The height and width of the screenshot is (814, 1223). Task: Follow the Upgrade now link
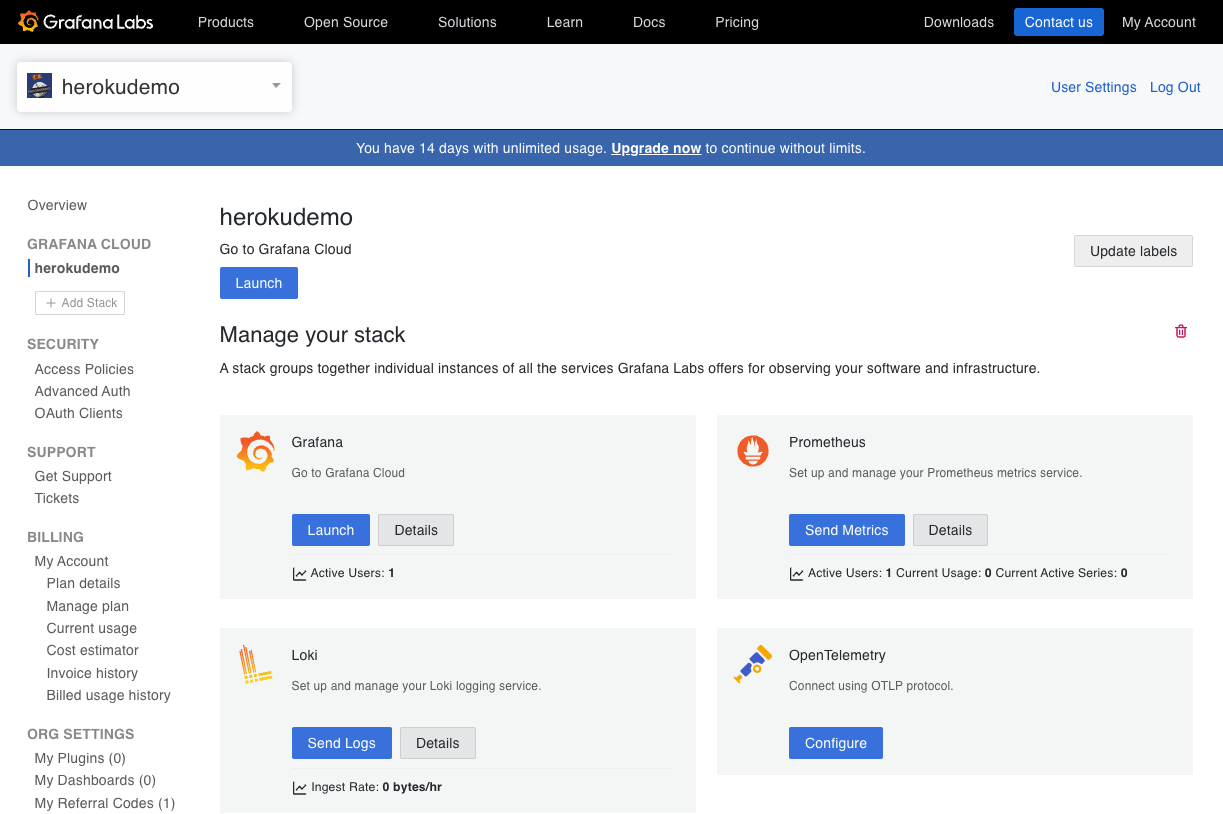[656, 148]
